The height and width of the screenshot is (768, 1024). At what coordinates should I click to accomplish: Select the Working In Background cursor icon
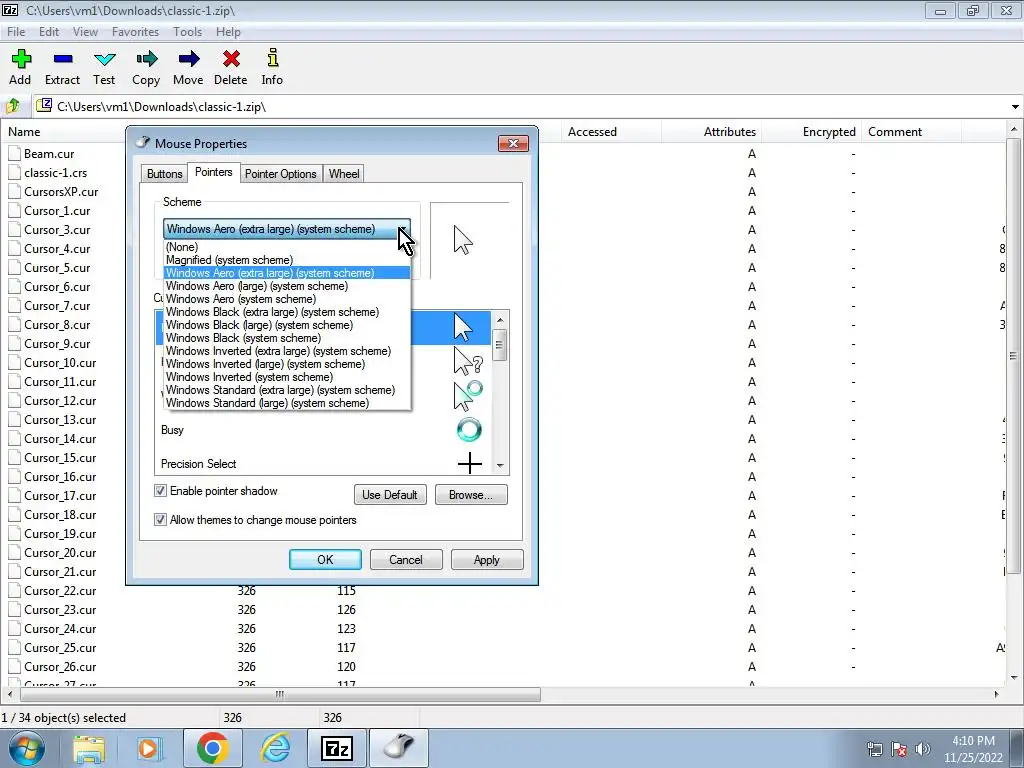click(x=468, y=395)
